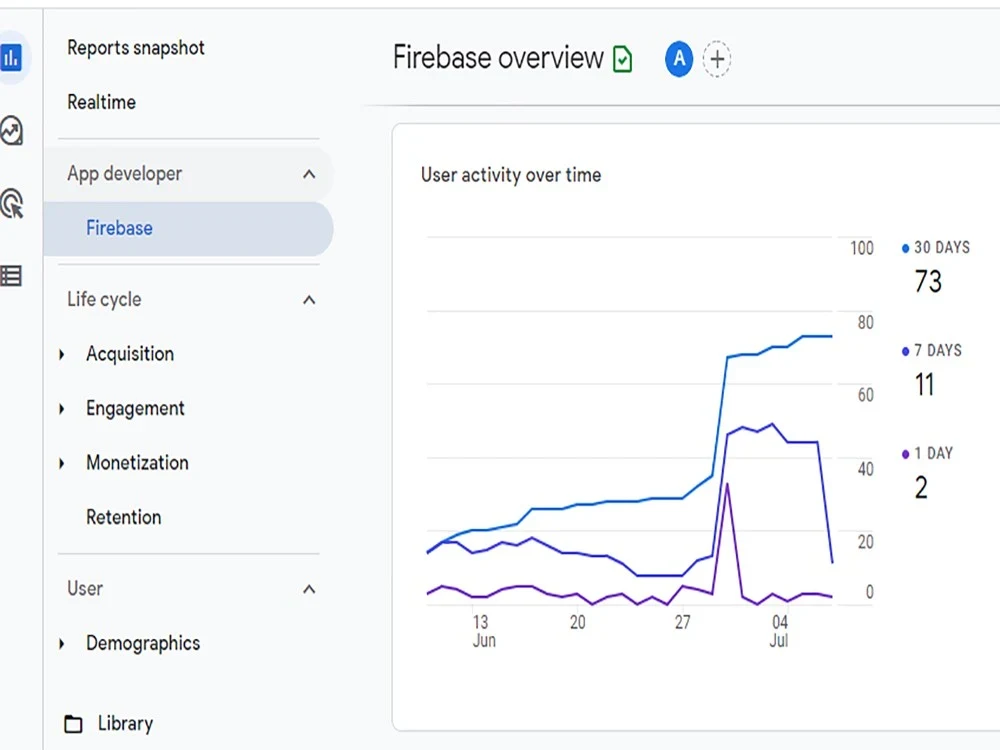Click the green verified report badge

click(622, 59)
